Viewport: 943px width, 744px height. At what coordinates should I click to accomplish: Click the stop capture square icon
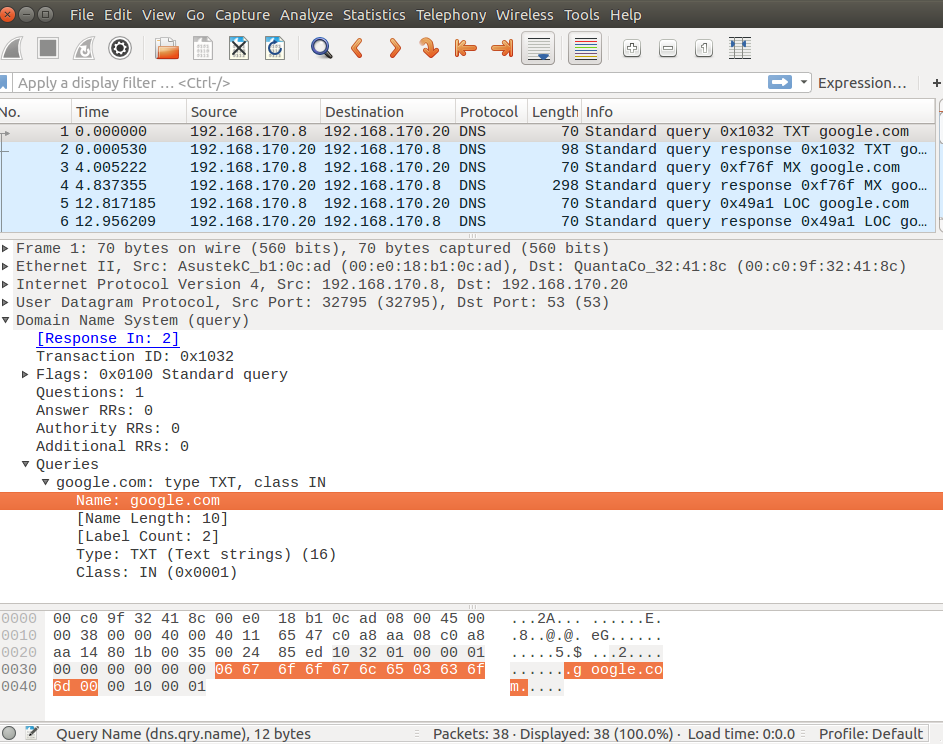tap(48, 48)
